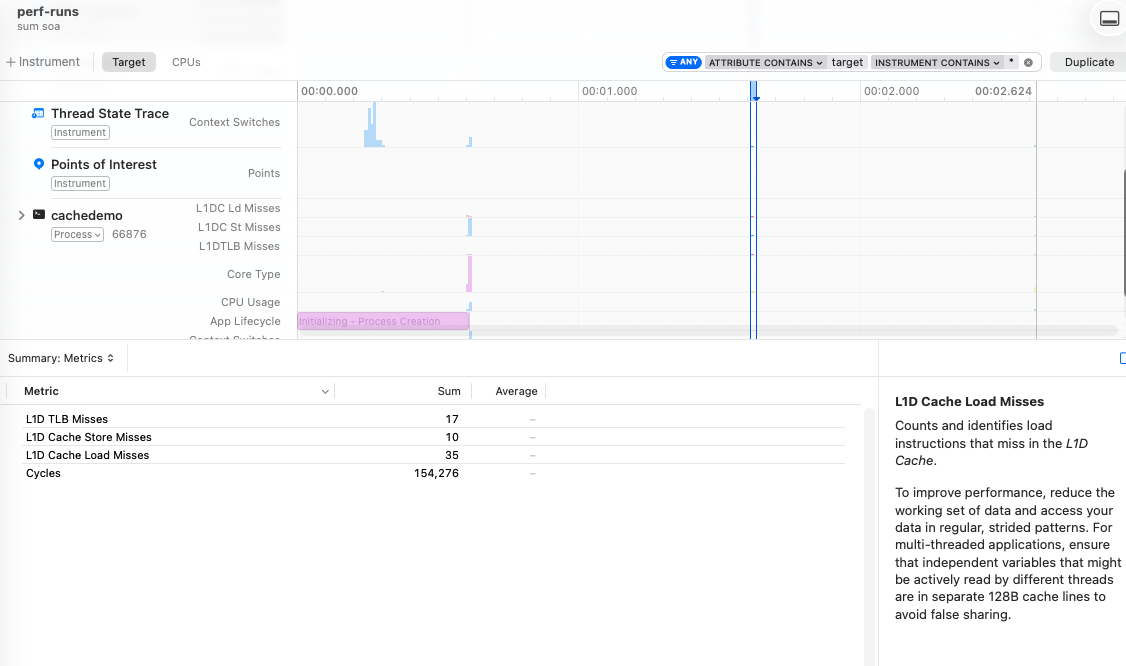Click the Core Type track label
Image resolution: width=1126 pixels, height=666 pixels.
pyautogui.click(x=253, y=274)
